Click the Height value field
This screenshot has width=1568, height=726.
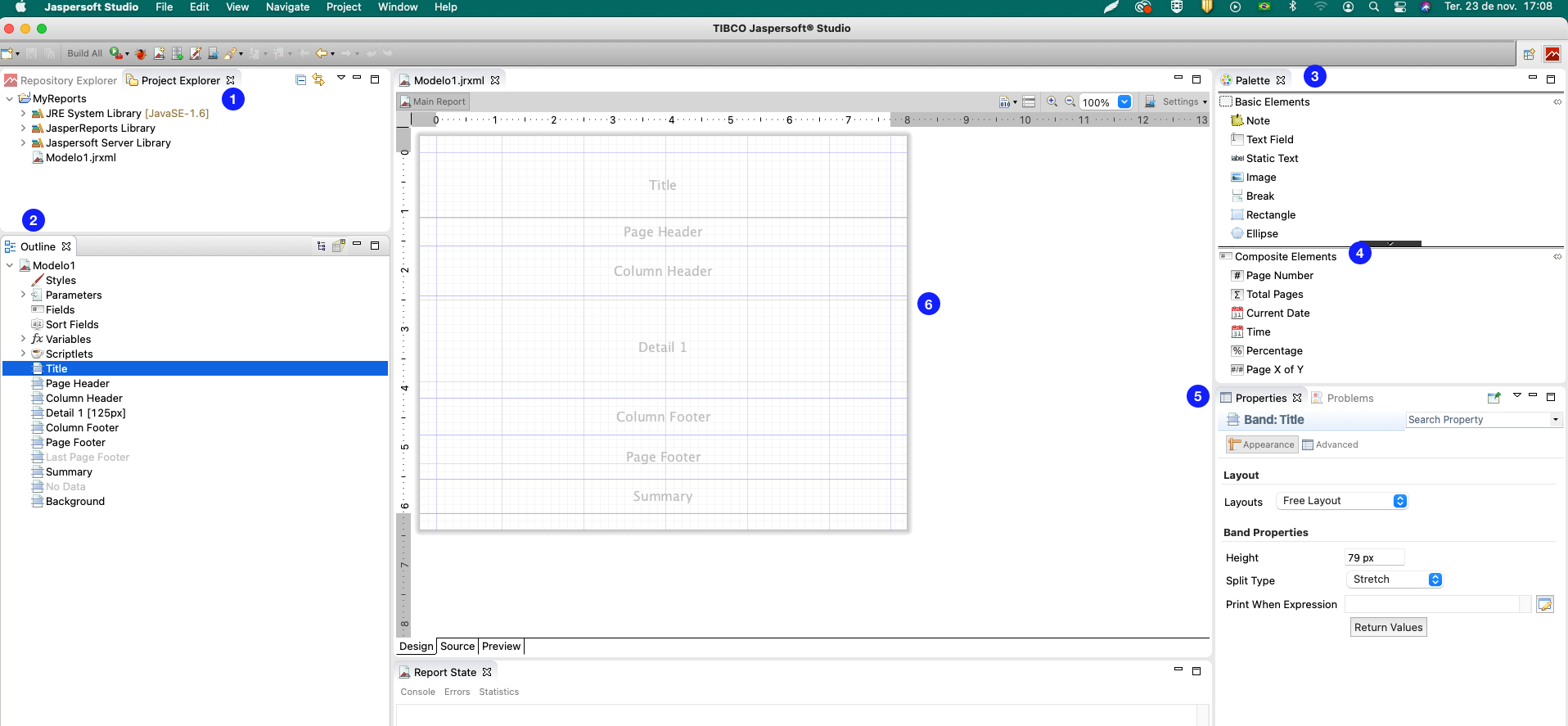click(x=1374, y=557)
